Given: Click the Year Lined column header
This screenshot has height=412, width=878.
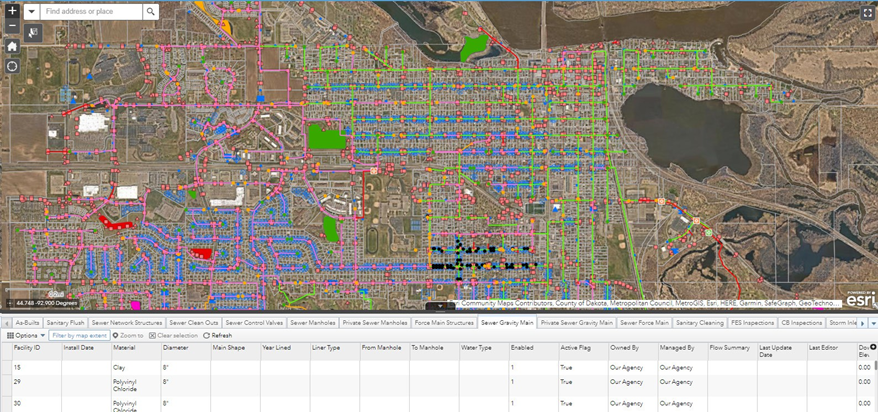Looking at the screenshot, I should point(285,351).
